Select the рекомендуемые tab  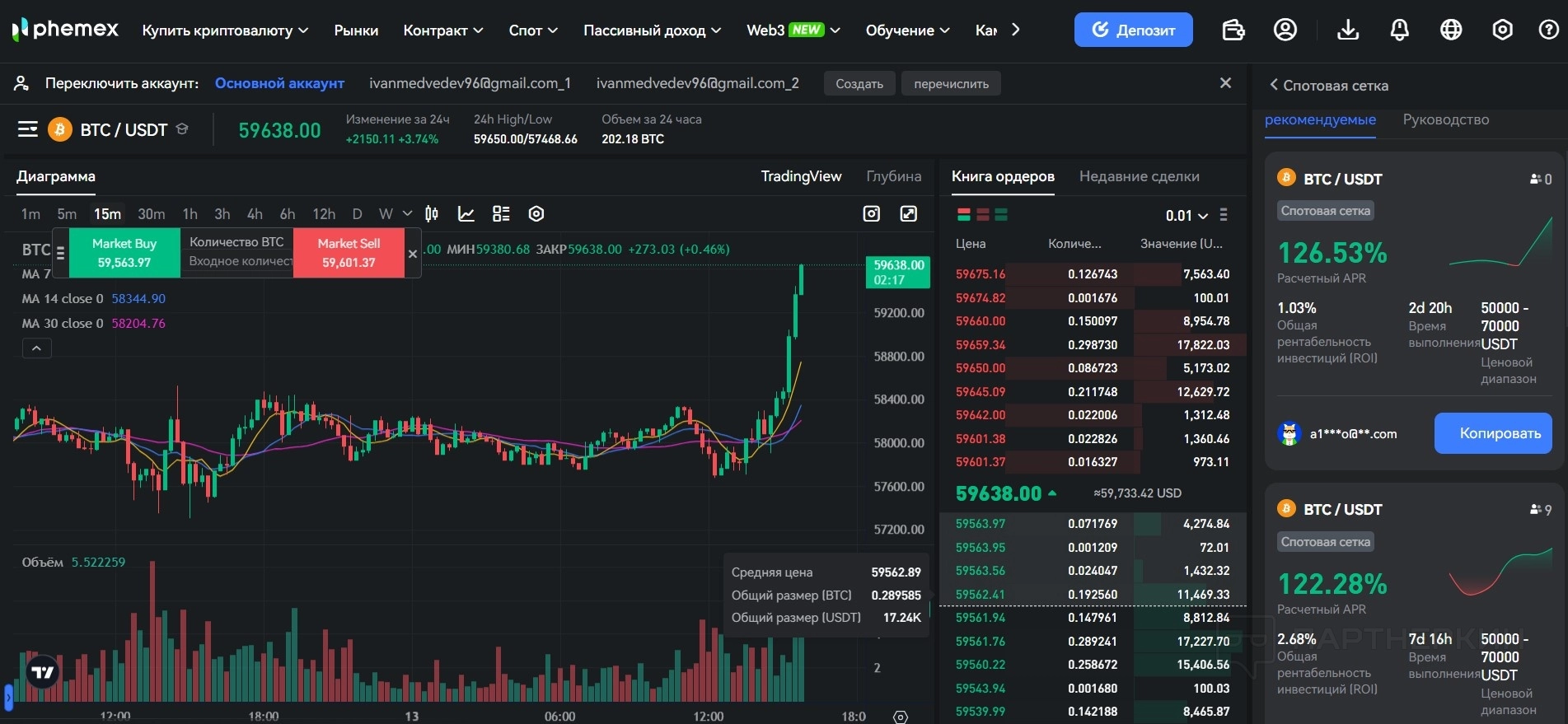[x=1320, y=119]
